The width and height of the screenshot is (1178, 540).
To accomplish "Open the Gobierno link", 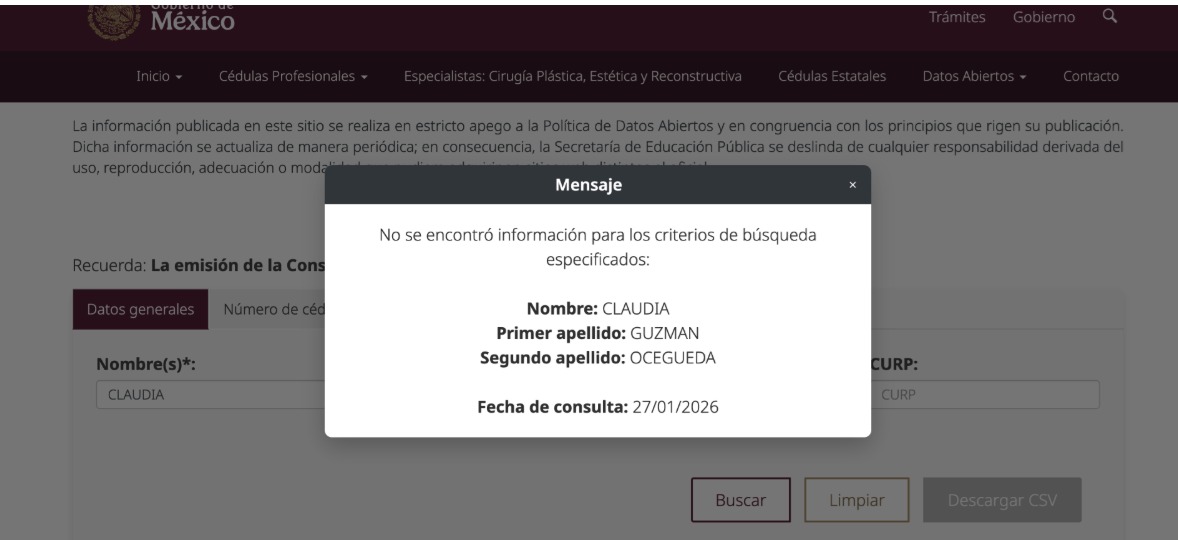I will click(1044, 17).
